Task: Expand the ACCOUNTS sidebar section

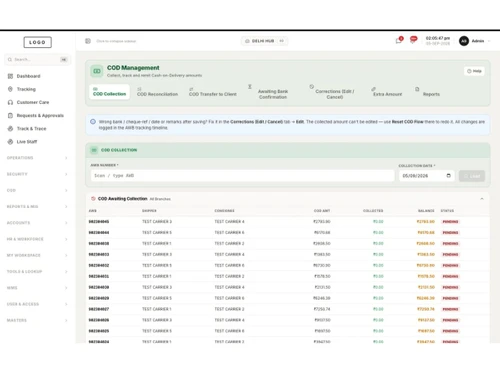Action: [x=37, y=223]
